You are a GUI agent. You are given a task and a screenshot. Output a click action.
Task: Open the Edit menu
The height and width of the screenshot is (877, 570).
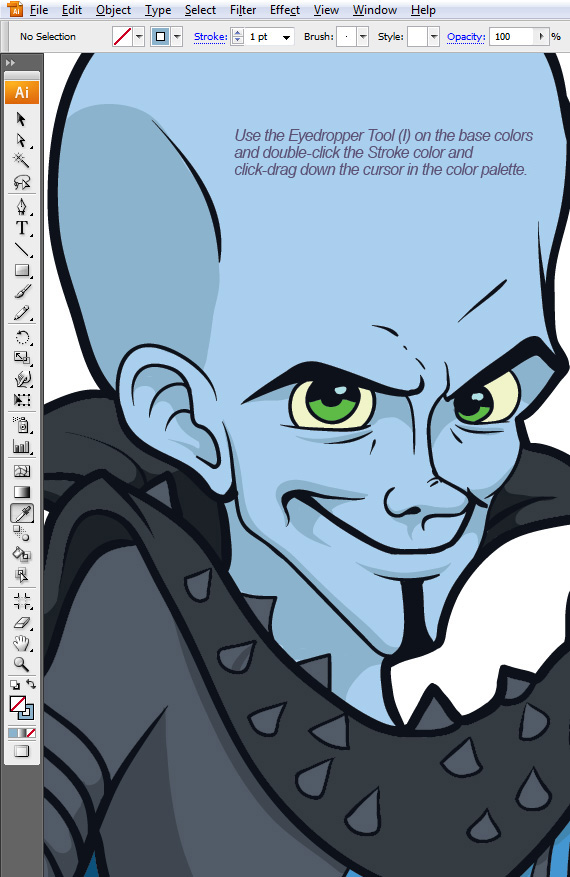click(72, 10)
